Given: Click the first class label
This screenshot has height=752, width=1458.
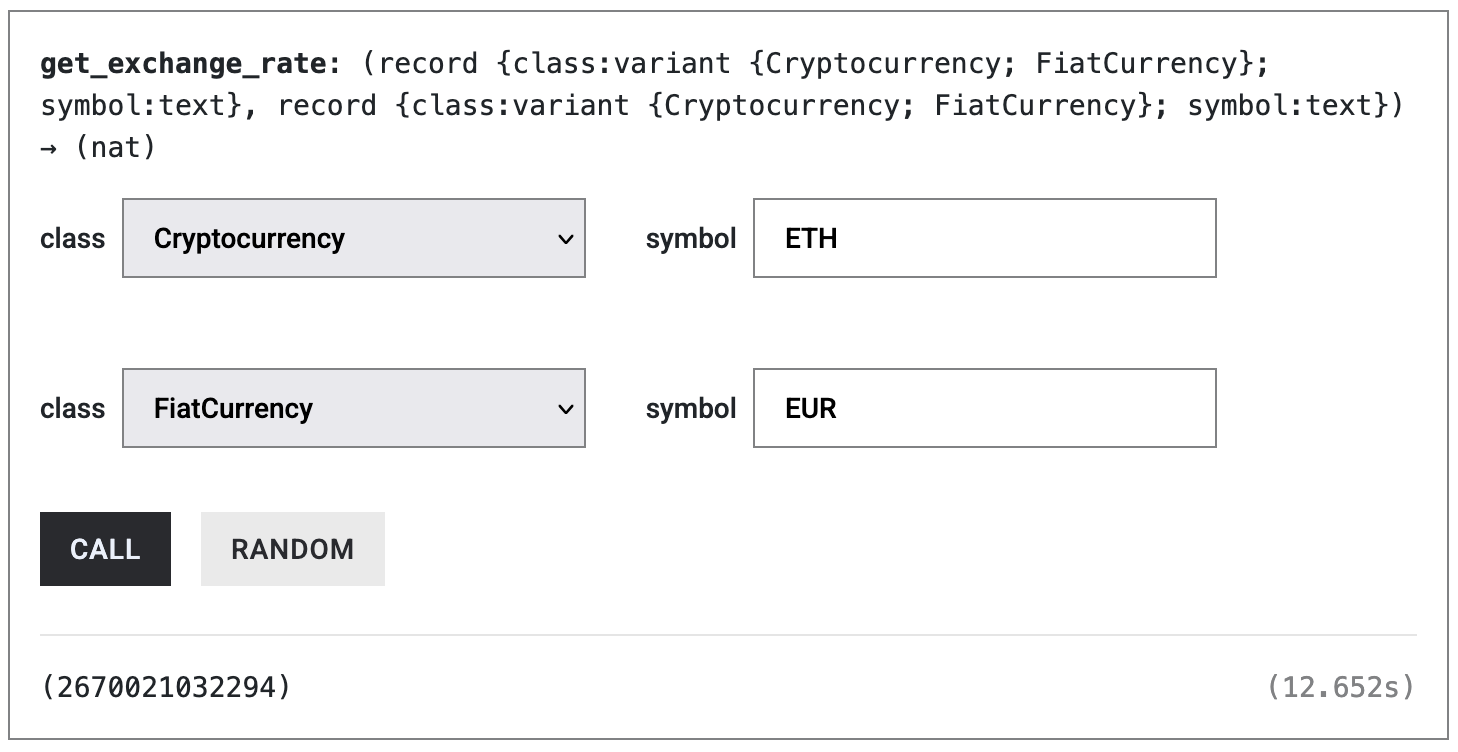Looking at the screenshot, I should [x=72, y=238].
